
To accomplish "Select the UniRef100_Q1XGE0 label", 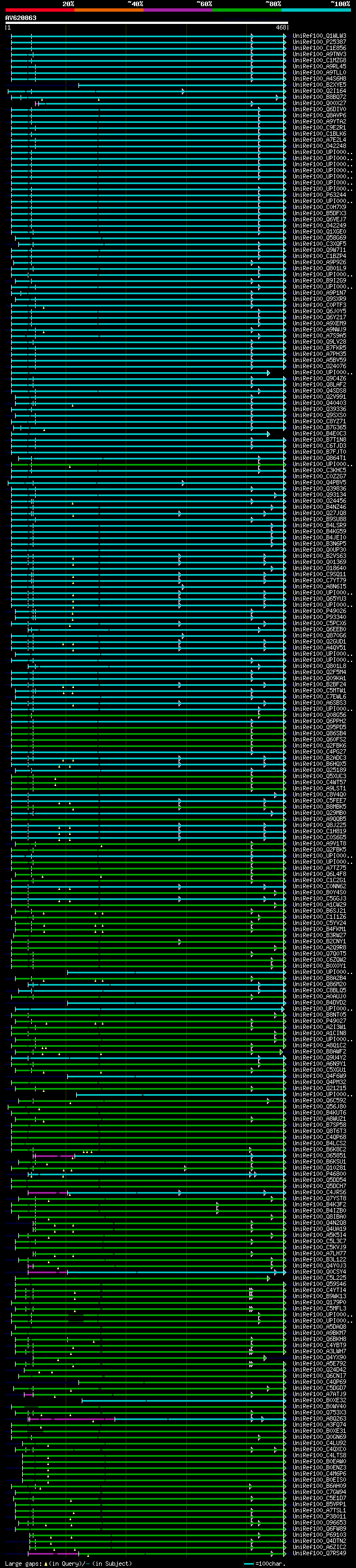I will point(319,231).
